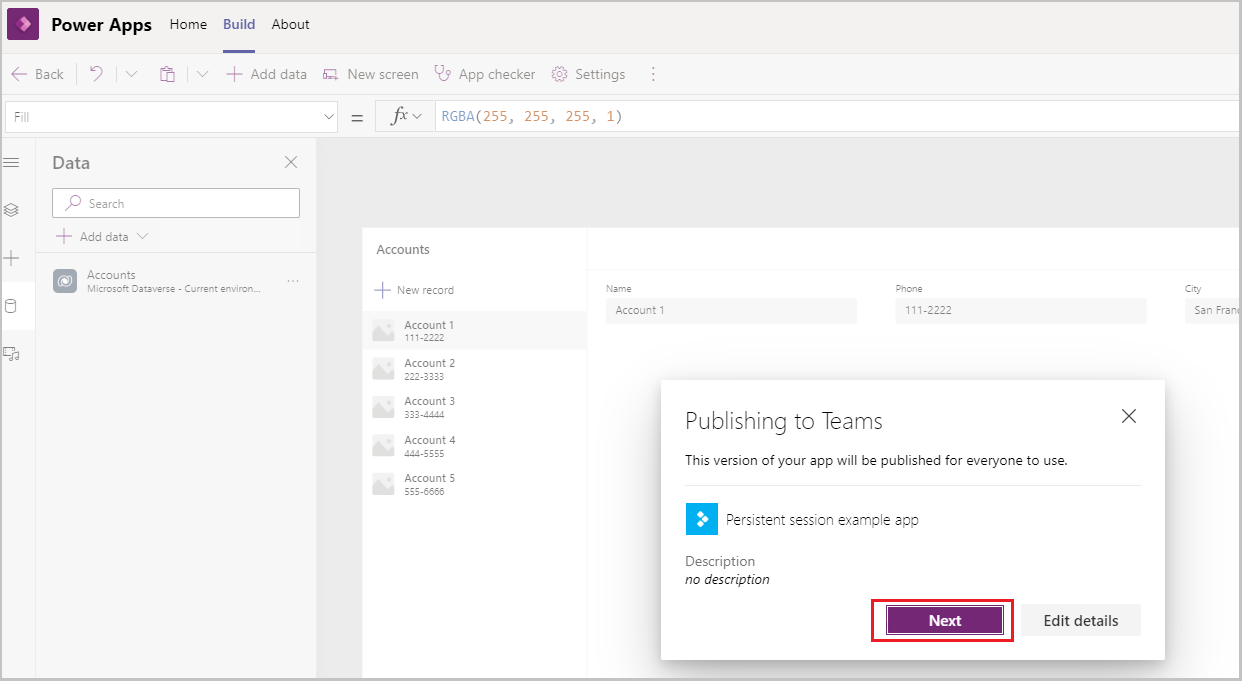This screenshot has width=1242, height=681.
Task: Select Account 5 in the list
Action: pyautogui.click(x=475, y=484)
